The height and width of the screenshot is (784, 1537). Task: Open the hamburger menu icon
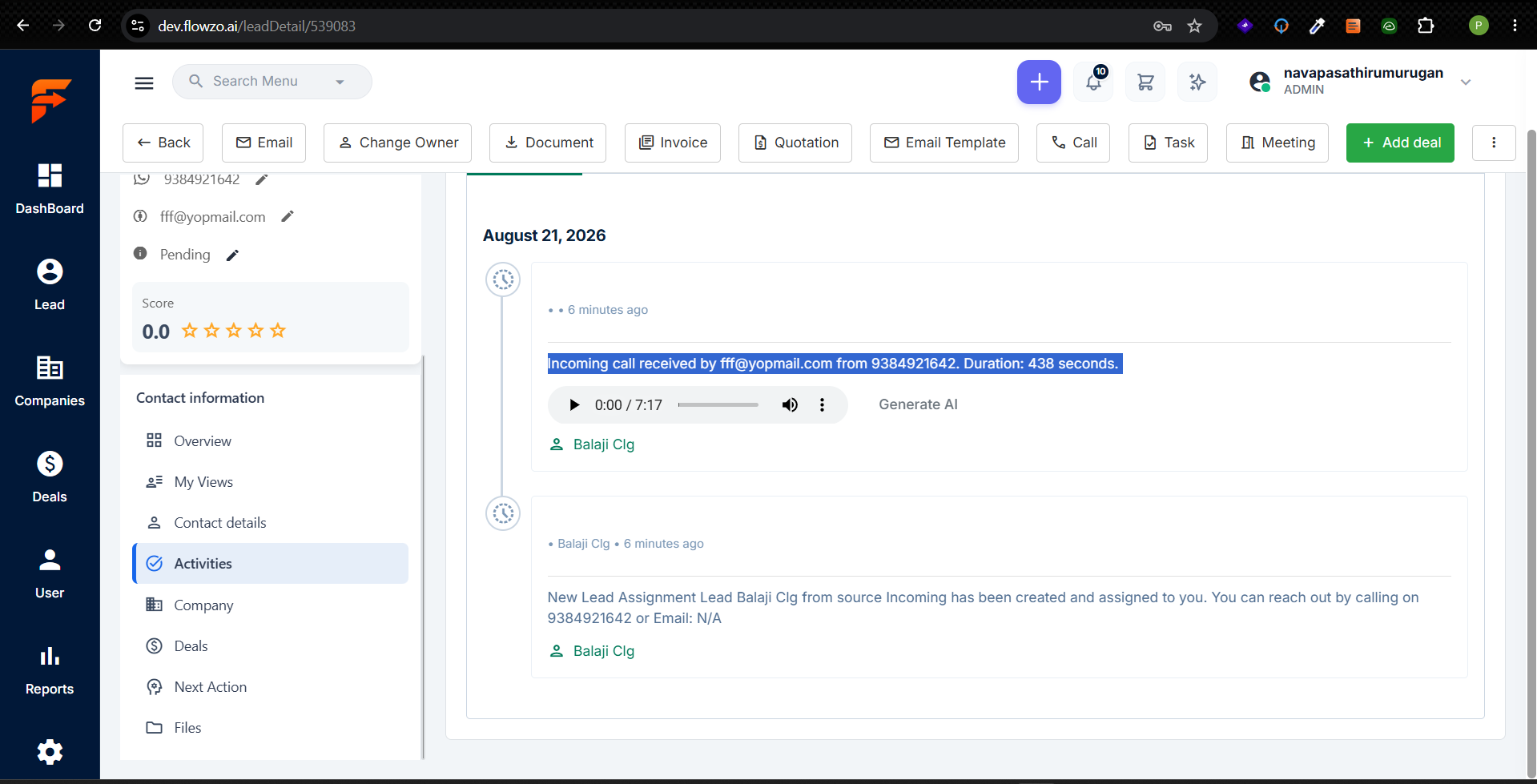coord(144,82)
